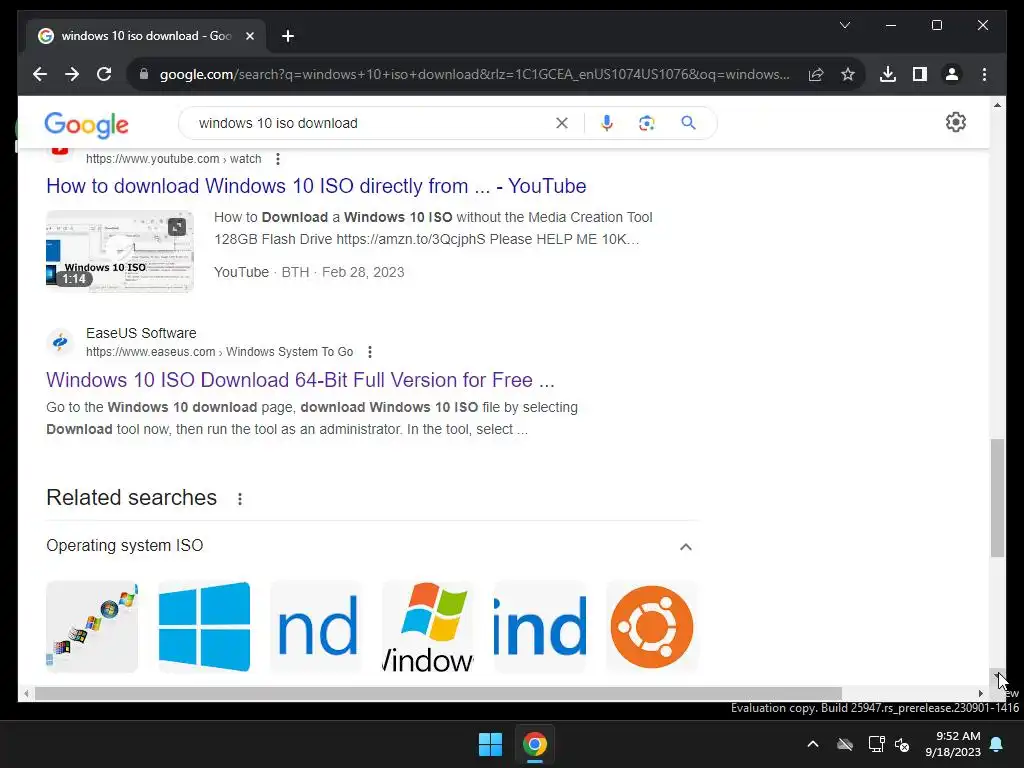Image resolution: width=1024 pixels, height=768 pixels.
Task: Open Chrome three-dot menu
Action: pos(984,74)
